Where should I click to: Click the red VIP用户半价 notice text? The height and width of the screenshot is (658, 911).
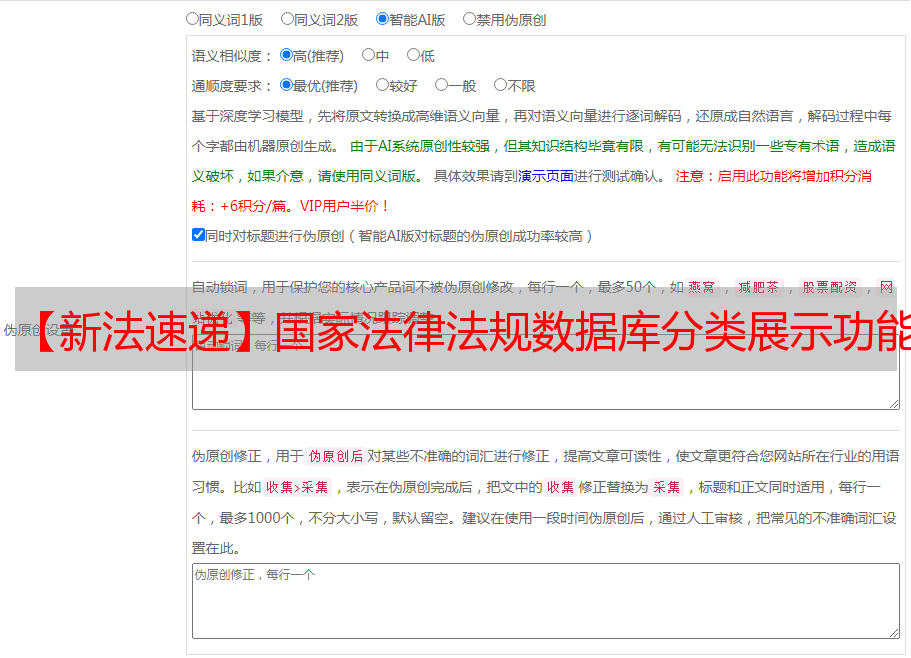(345, 206)
